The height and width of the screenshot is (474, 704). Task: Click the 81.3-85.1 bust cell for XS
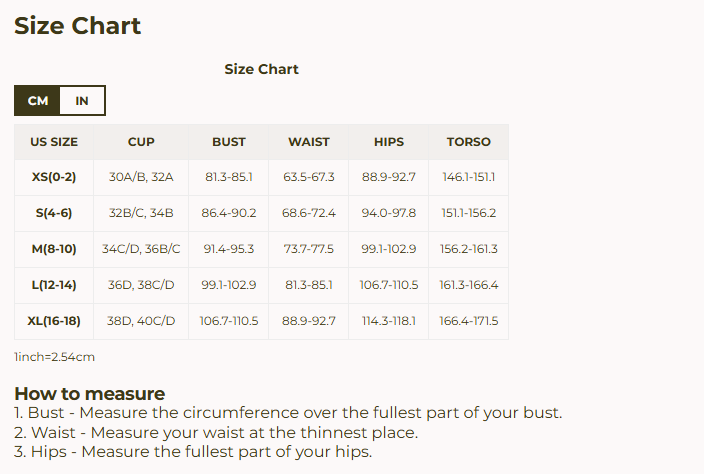(229, 177)
